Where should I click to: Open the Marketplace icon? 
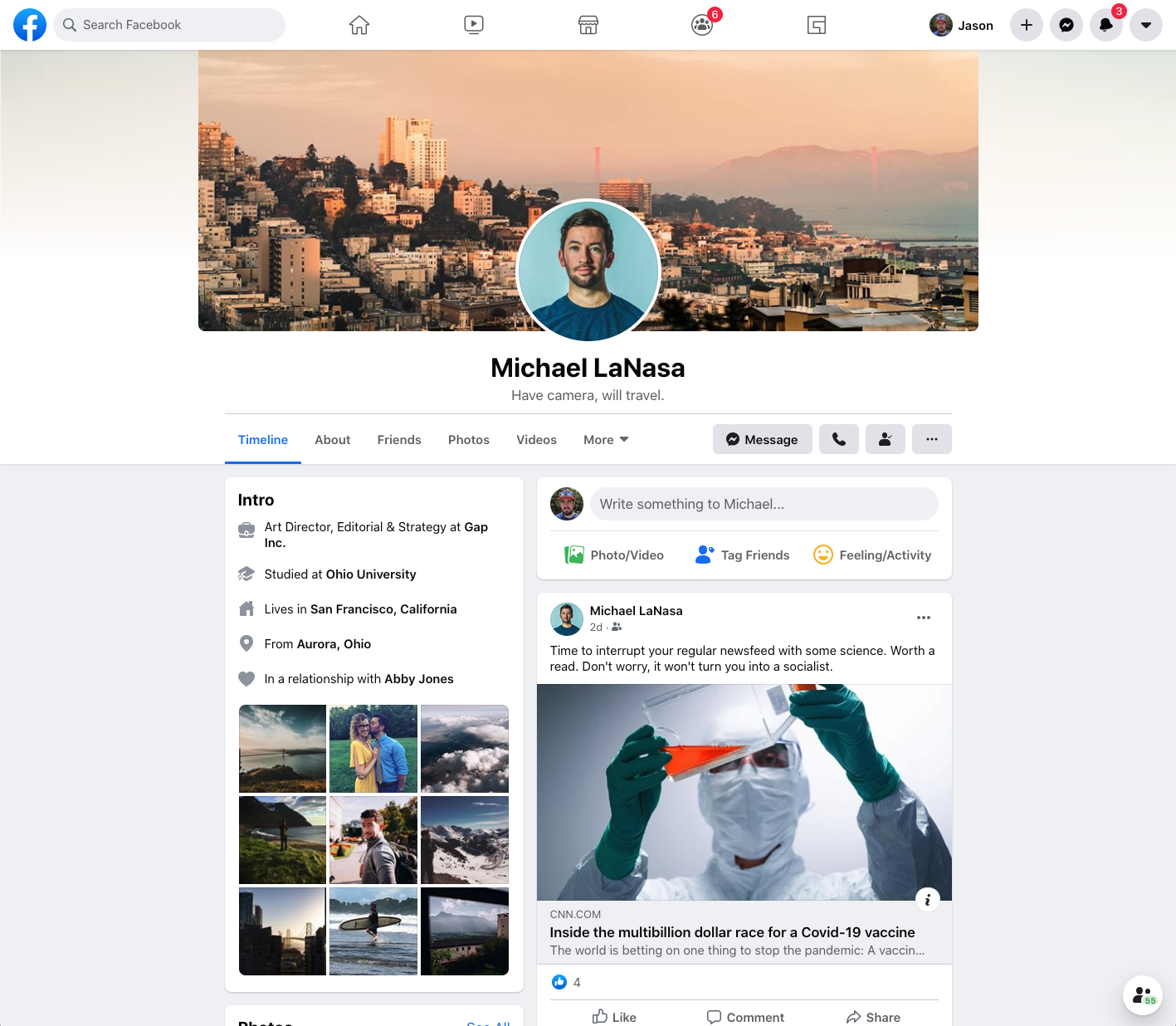tap(588, 25)
